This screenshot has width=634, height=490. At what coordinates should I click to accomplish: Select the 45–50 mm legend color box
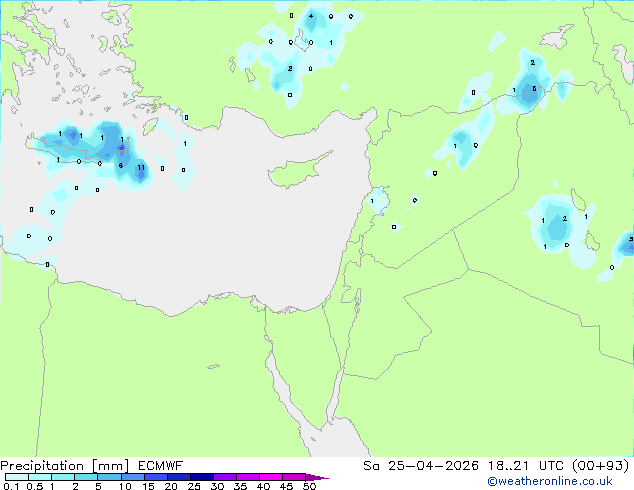click(x=294, y=477)
